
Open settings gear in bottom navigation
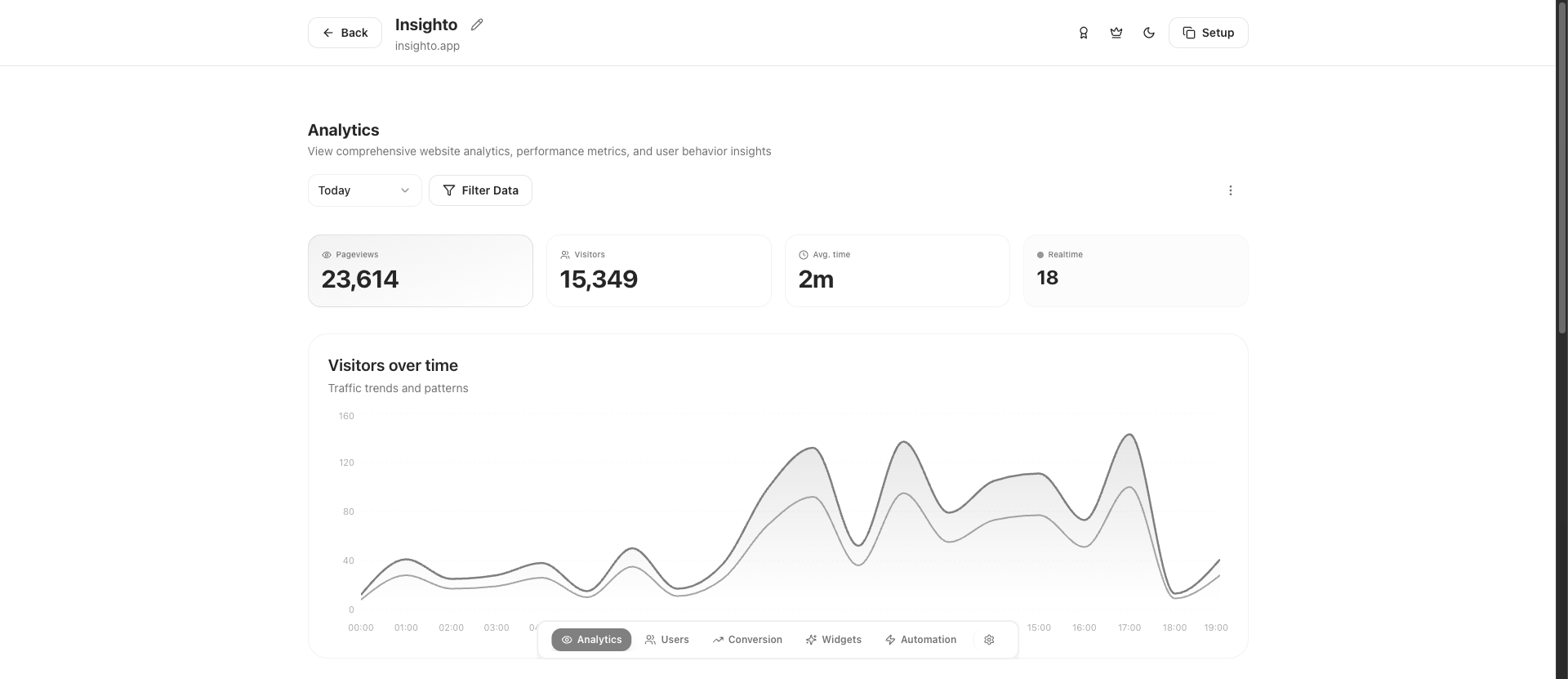(x=989, y=640)
